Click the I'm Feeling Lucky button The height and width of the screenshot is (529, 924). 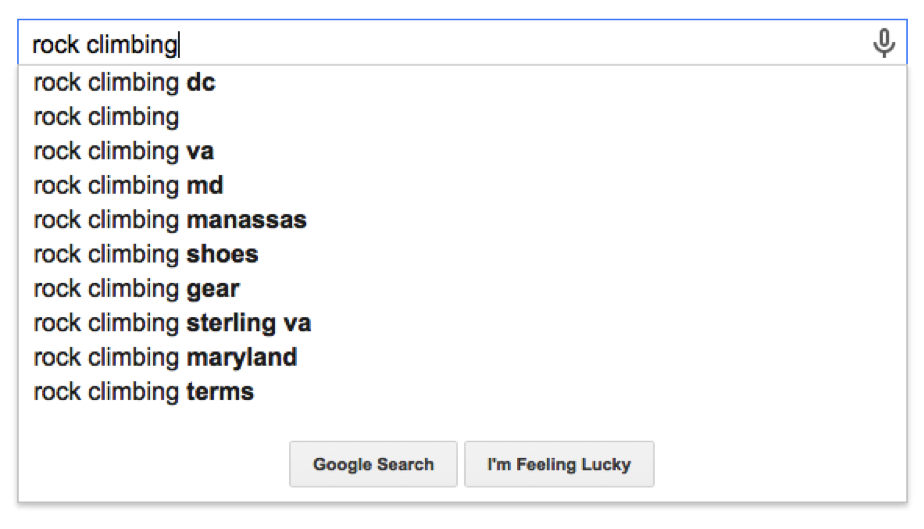[559, 464]
